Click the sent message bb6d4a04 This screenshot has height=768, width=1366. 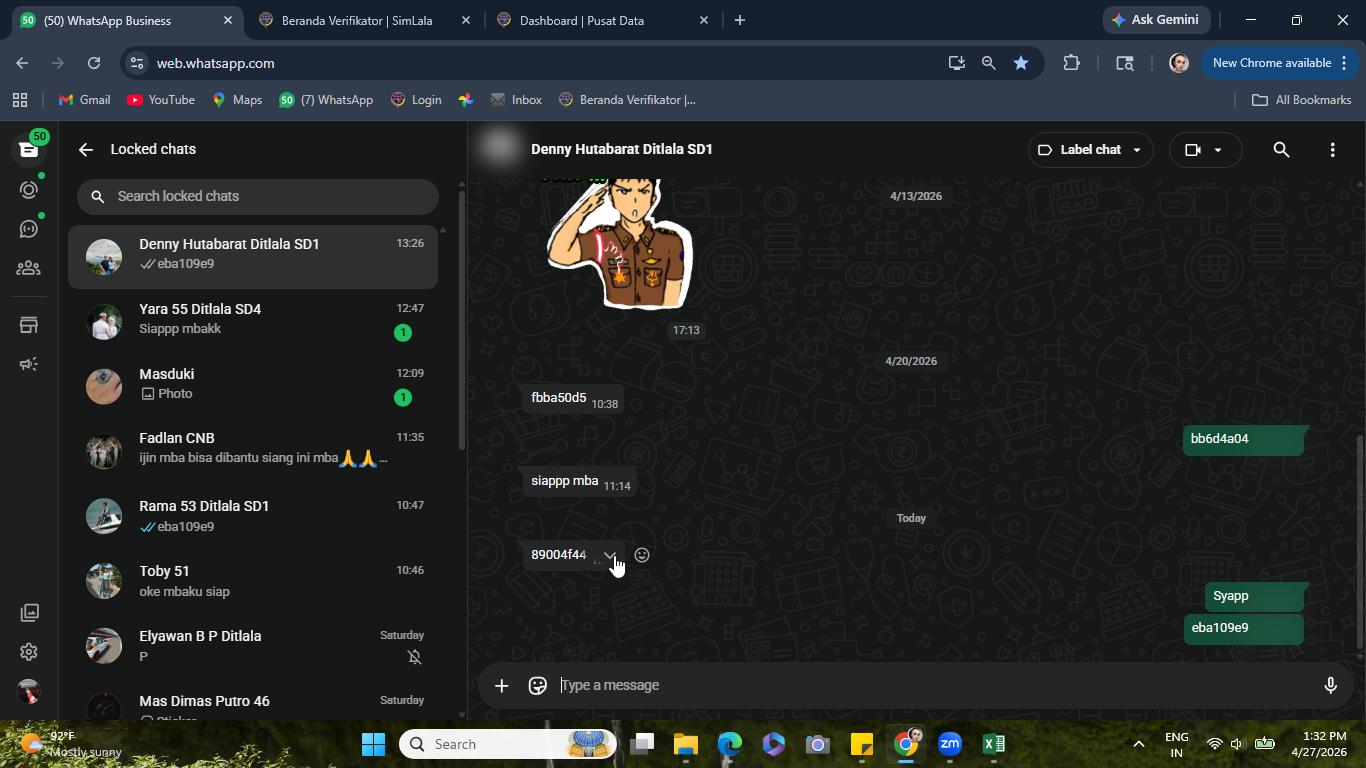click(1243, 439)
